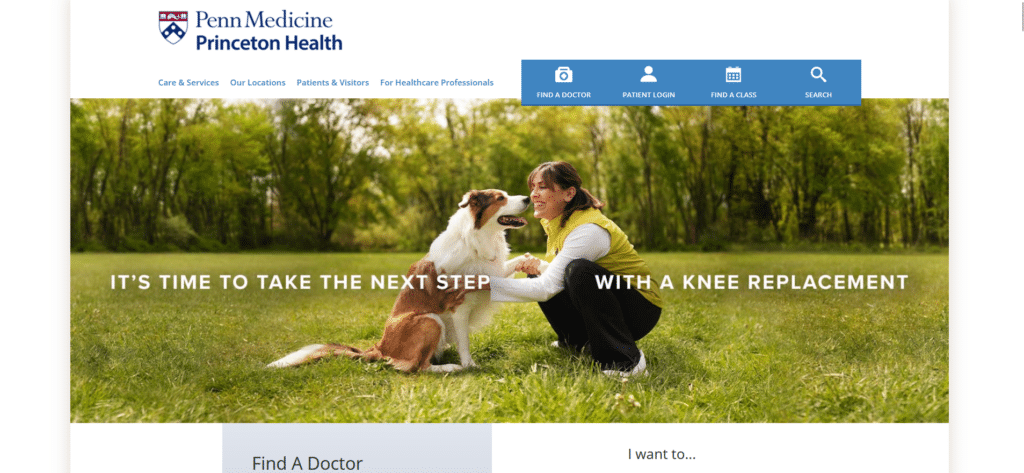Click the PATIENT LOGIN text label
This screenshot has height=473, width=1024.
tap(648, 95)
